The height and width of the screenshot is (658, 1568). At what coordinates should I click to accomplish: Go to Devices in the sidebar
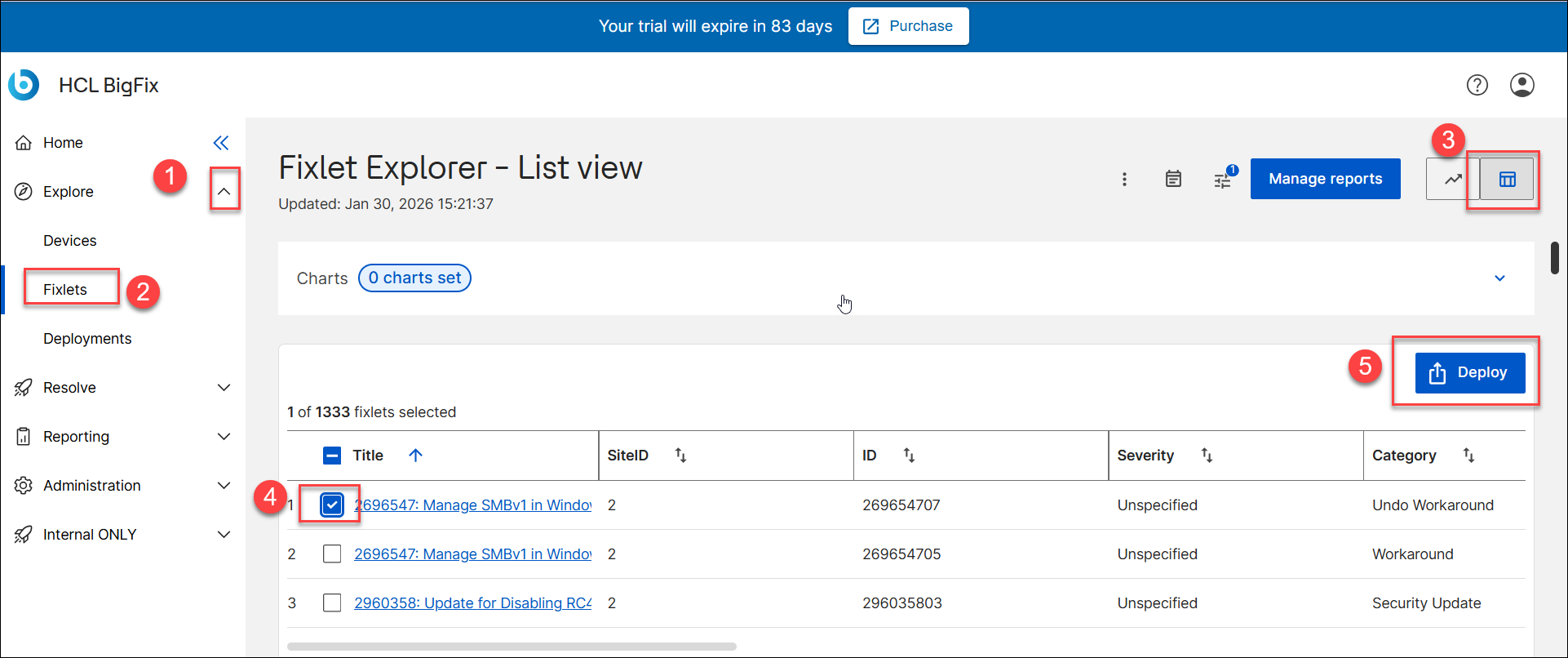pyautogui.click(x=70, y=241)
